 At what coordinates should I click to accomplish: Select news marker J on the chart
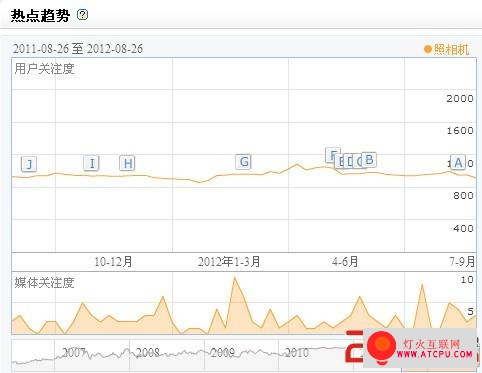click(x=29, y=164)
